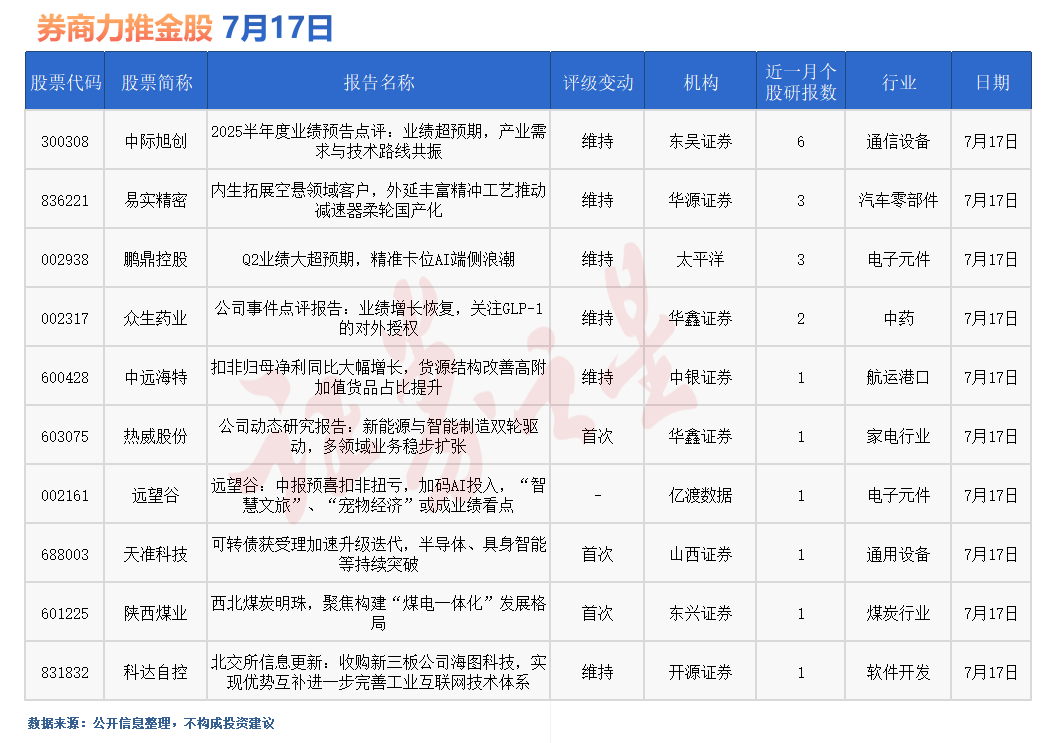Select the 股票简称 column header

[x=157, y=82]
